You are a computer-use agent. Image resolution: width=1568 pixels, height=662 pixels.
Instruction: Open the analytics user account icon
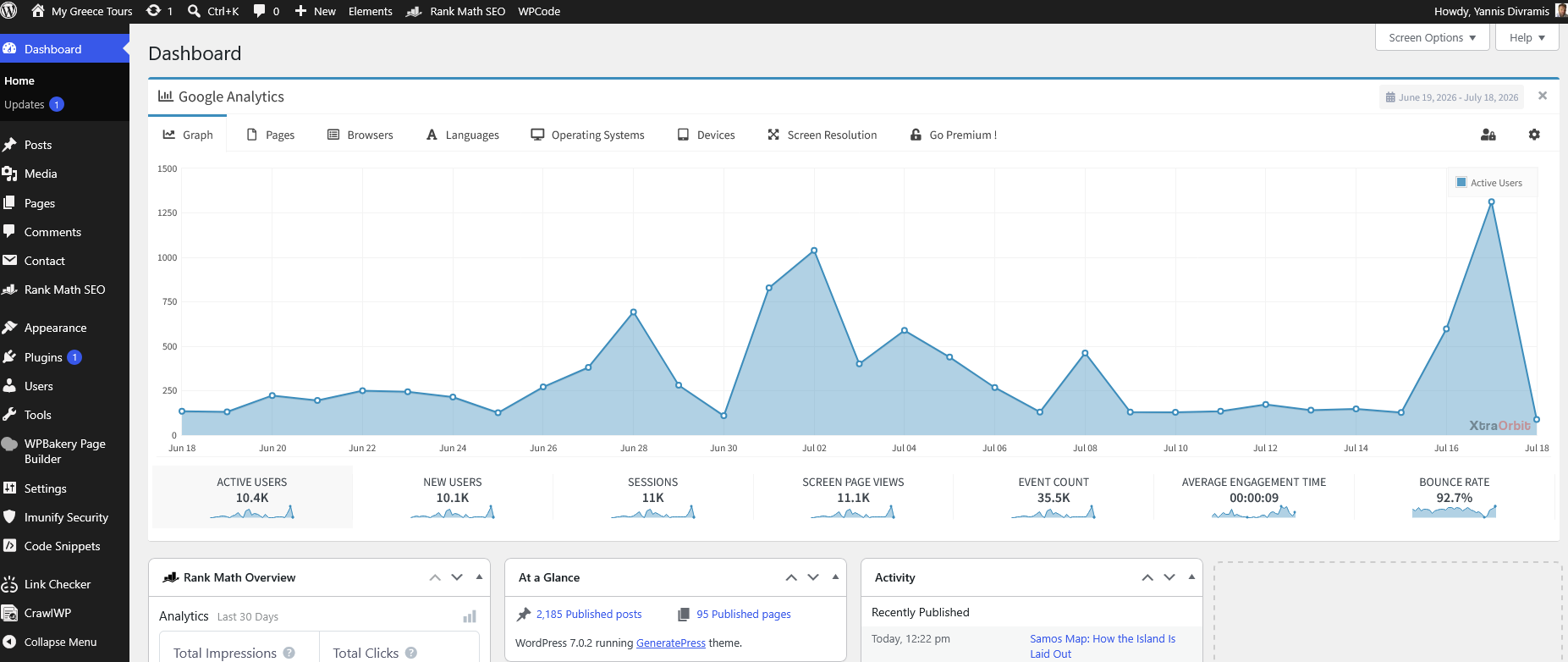click(x=1488, y=135)
